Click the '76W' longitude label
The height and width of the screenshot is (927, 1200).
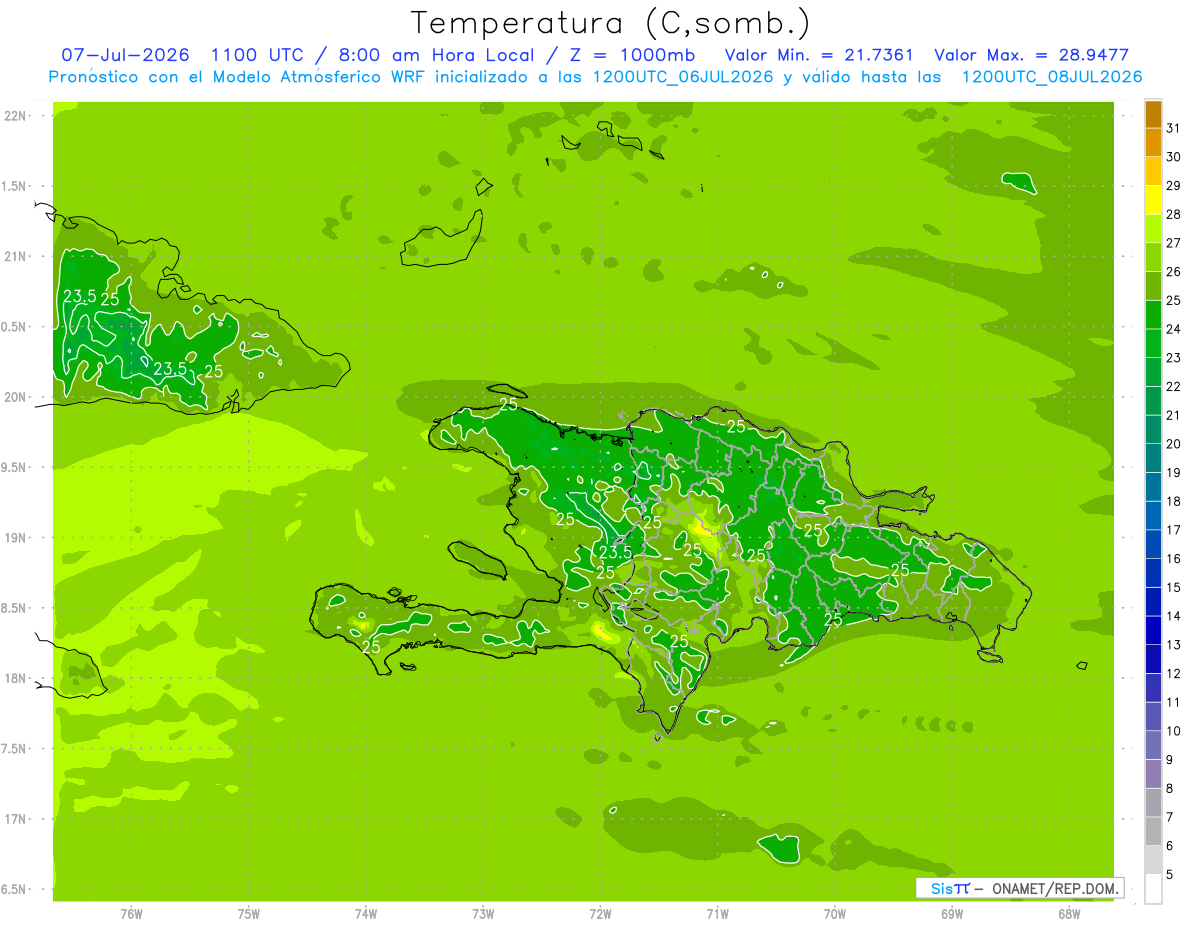tap(131, 914)
